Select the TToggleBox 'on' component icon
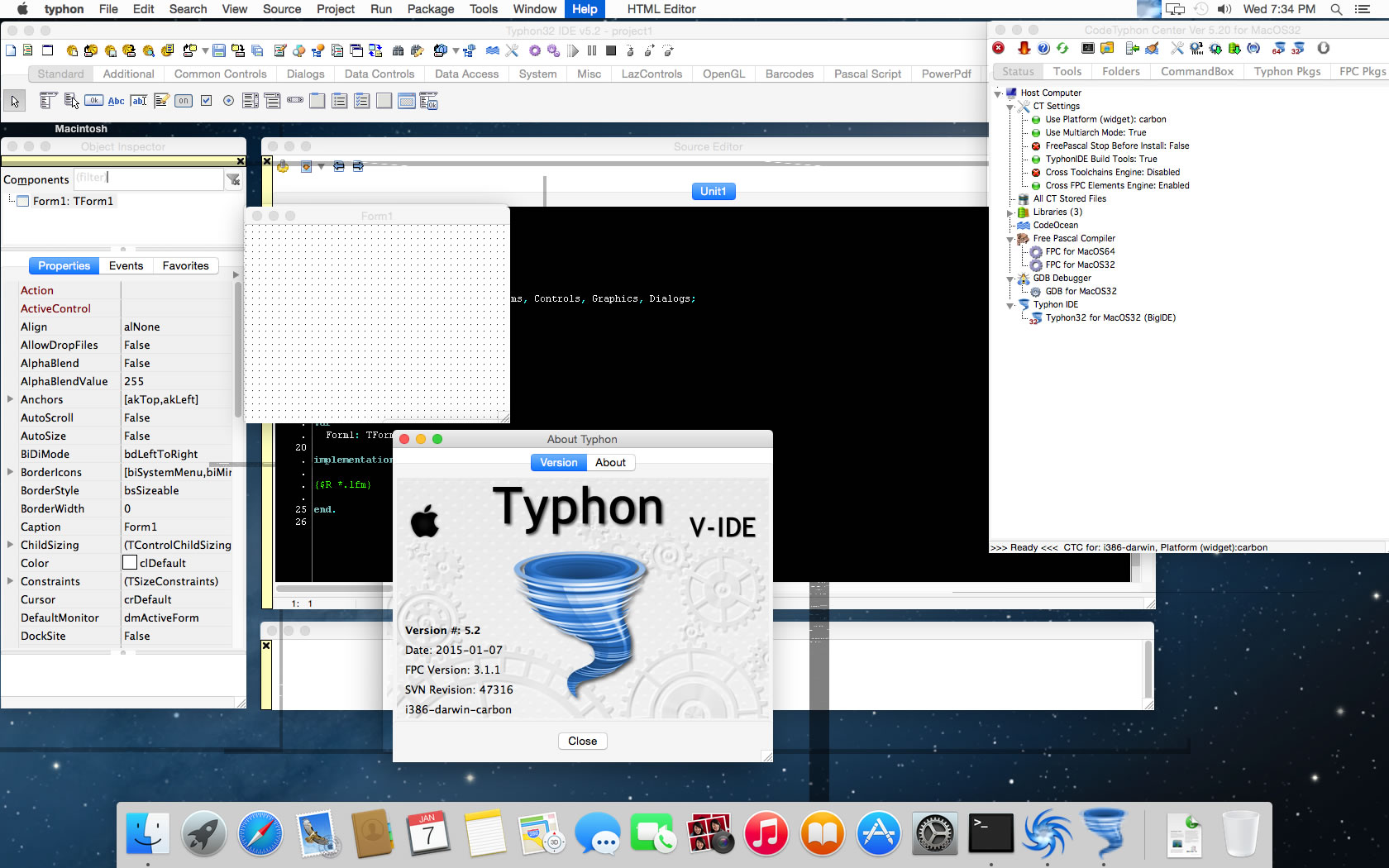Image resolution: width=1389 pixels, height=868 pixels. tap(184, 101)
